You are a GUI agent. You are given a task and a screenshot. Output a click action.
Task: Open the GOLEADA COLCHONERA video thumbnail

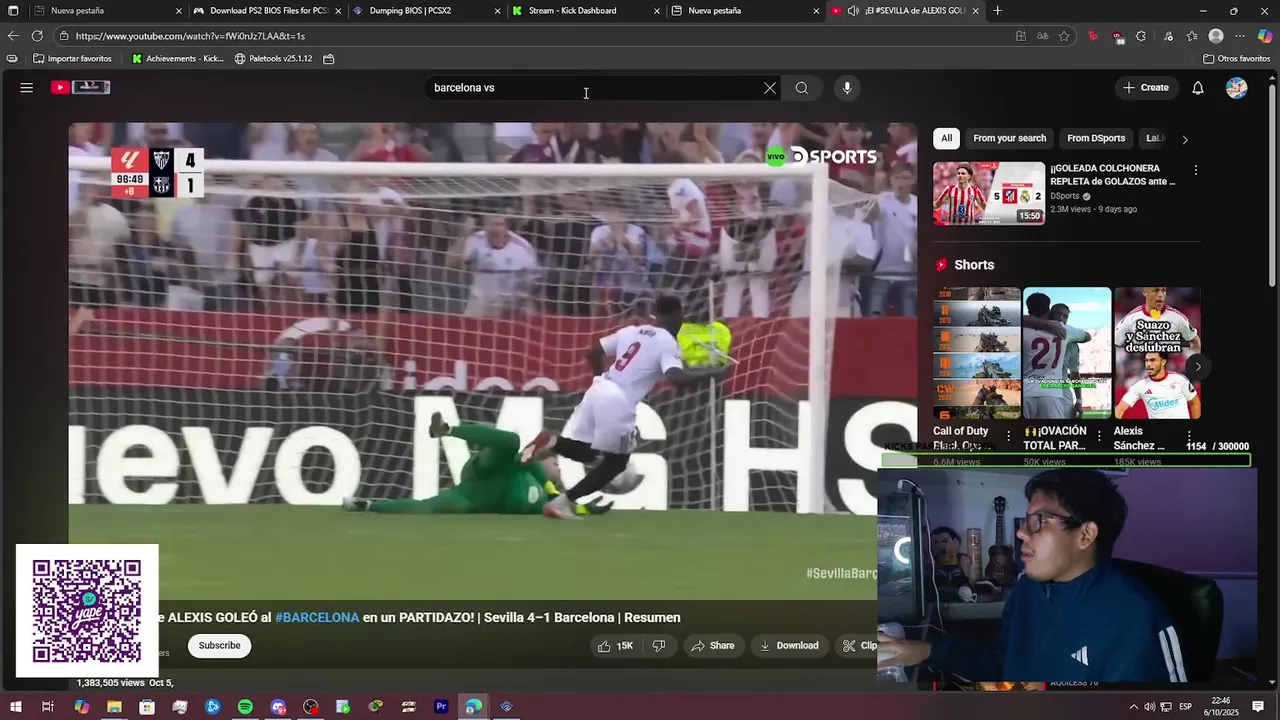989,193
